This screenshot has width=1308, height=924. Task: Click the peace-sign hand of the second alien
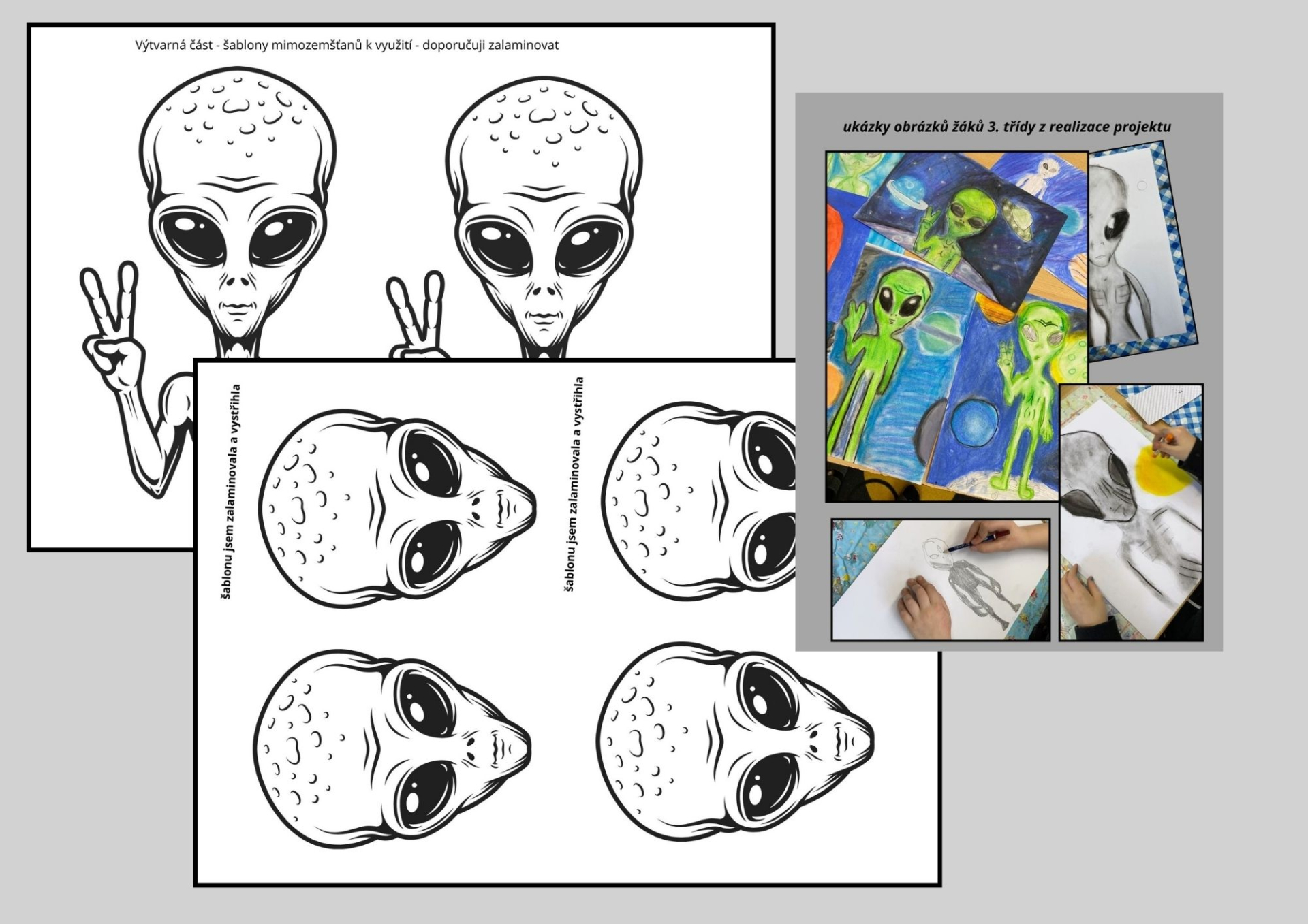tap(417, 315)
